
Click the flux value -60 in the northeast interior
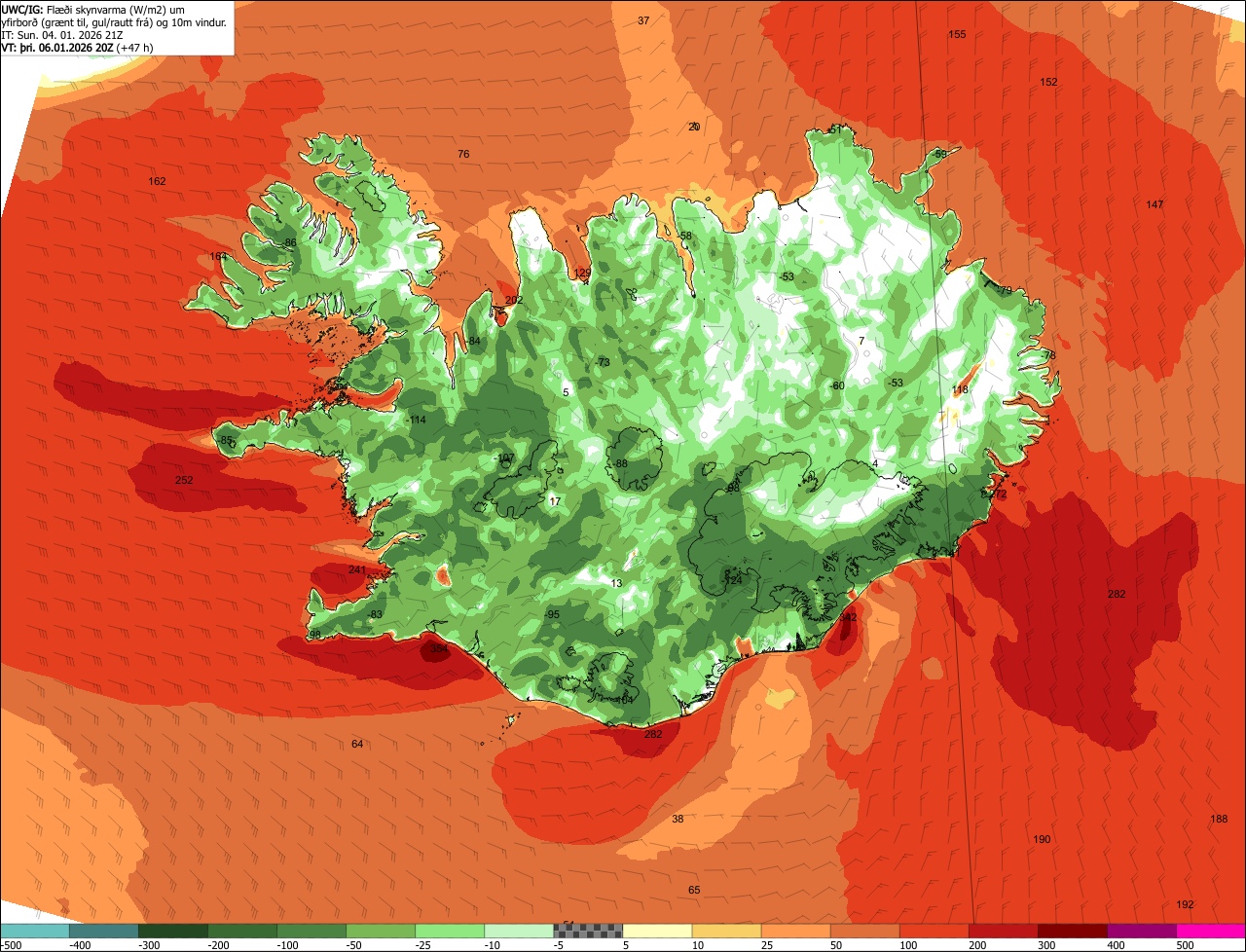tap(837, 385)
